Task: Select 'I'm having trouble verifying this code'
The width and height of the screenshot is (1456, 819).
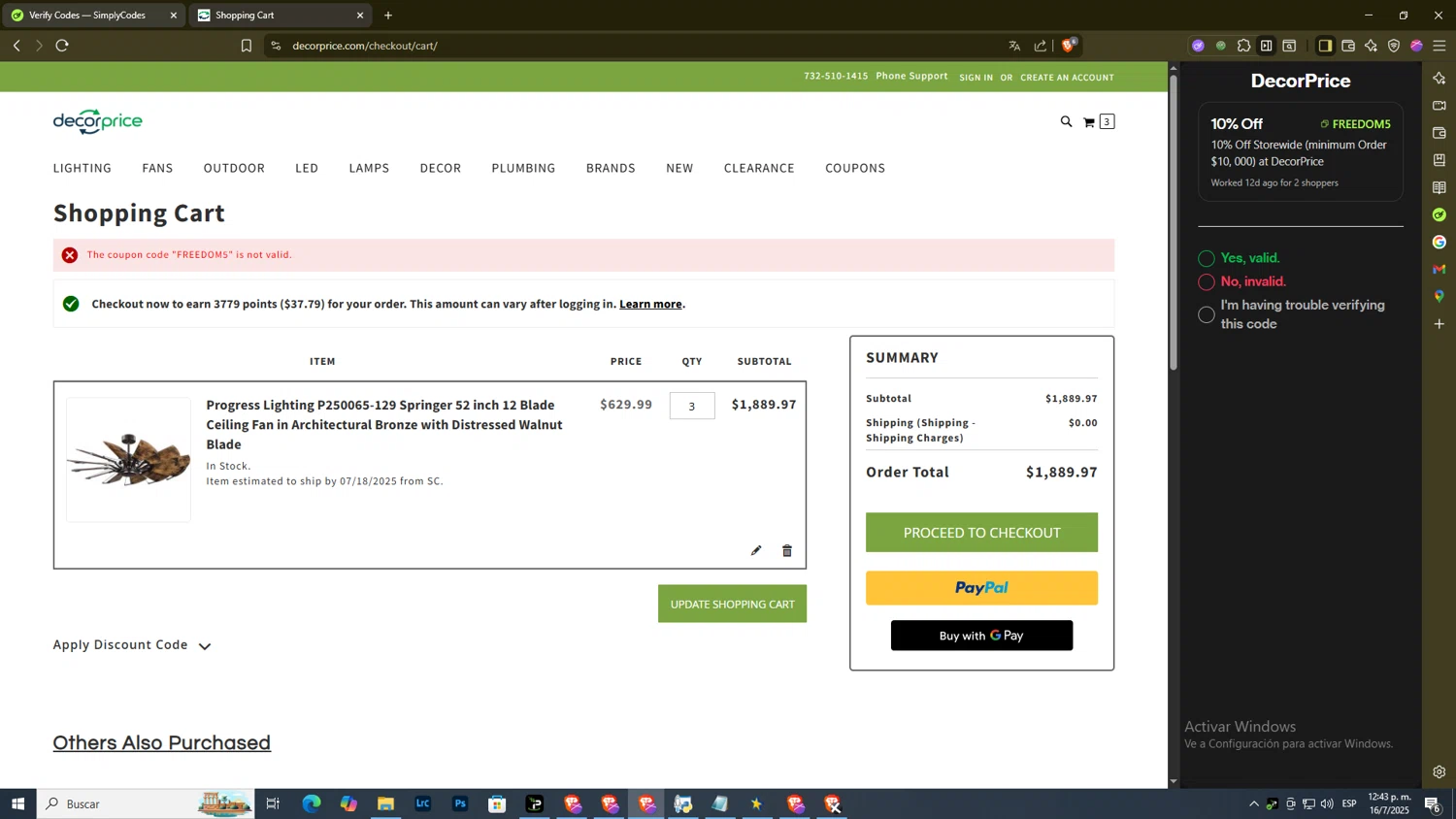Action: point(1207,314)
